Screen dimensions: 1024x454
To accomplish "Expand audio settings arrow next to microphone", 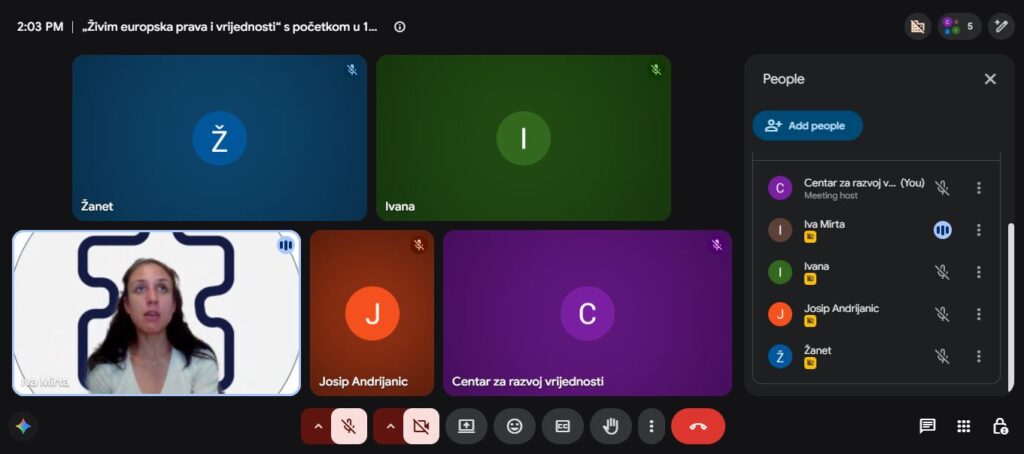I will tap(318, 427).
